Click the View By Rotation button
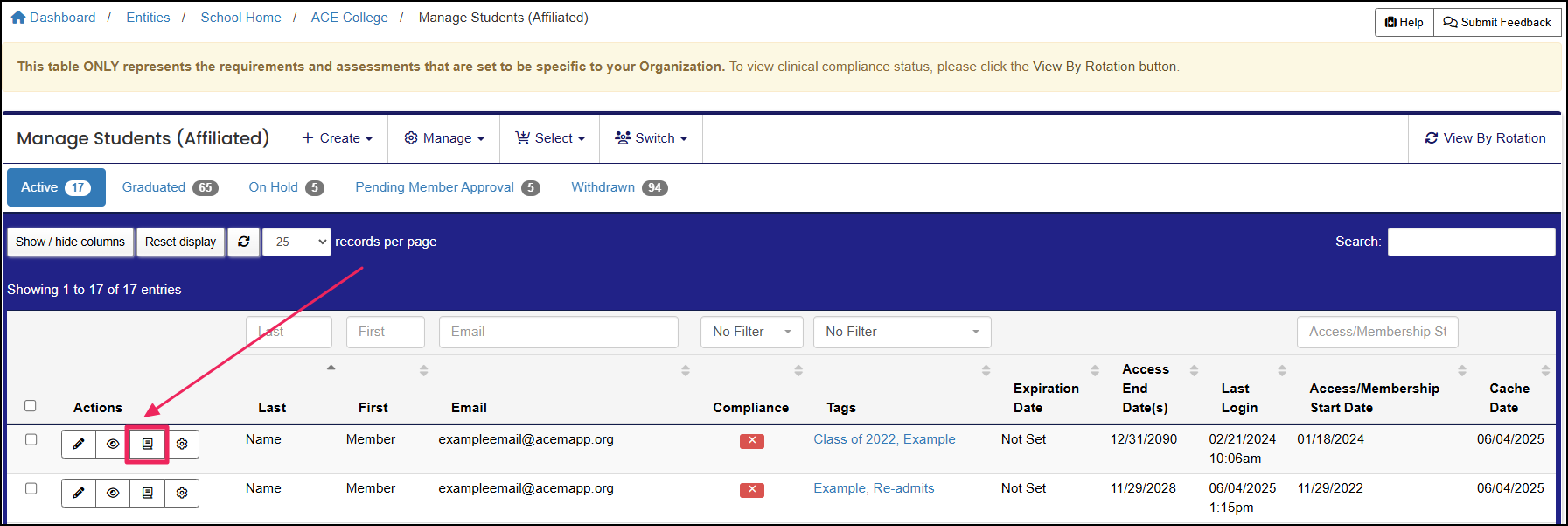 tap(1485, 138)
